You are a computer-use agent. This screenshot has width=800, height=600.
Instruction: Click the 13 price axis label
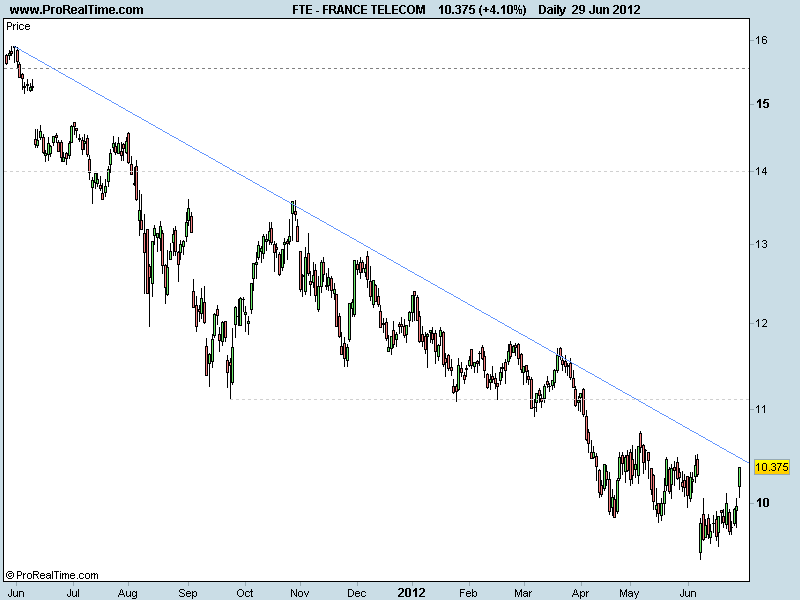point(761,244)
